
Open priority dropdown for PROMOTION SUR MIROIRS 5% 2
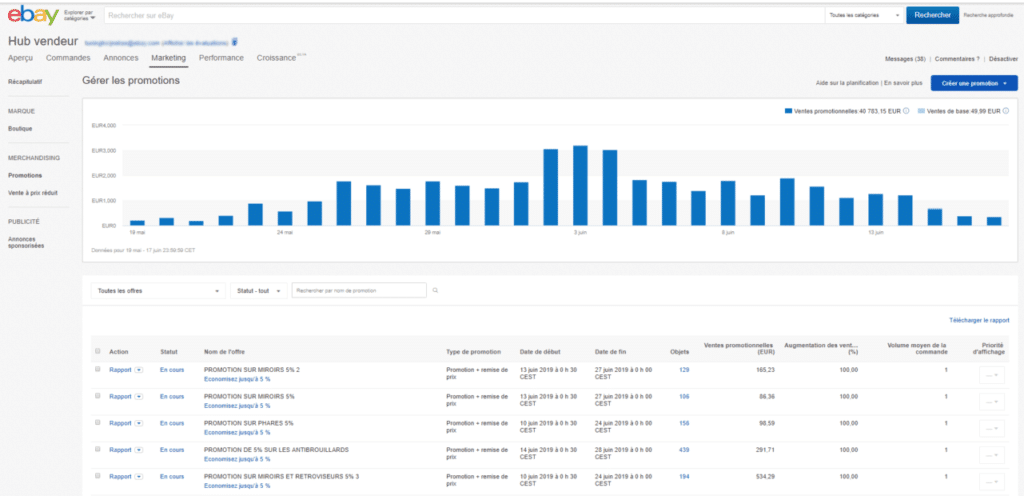coord(992,375)
